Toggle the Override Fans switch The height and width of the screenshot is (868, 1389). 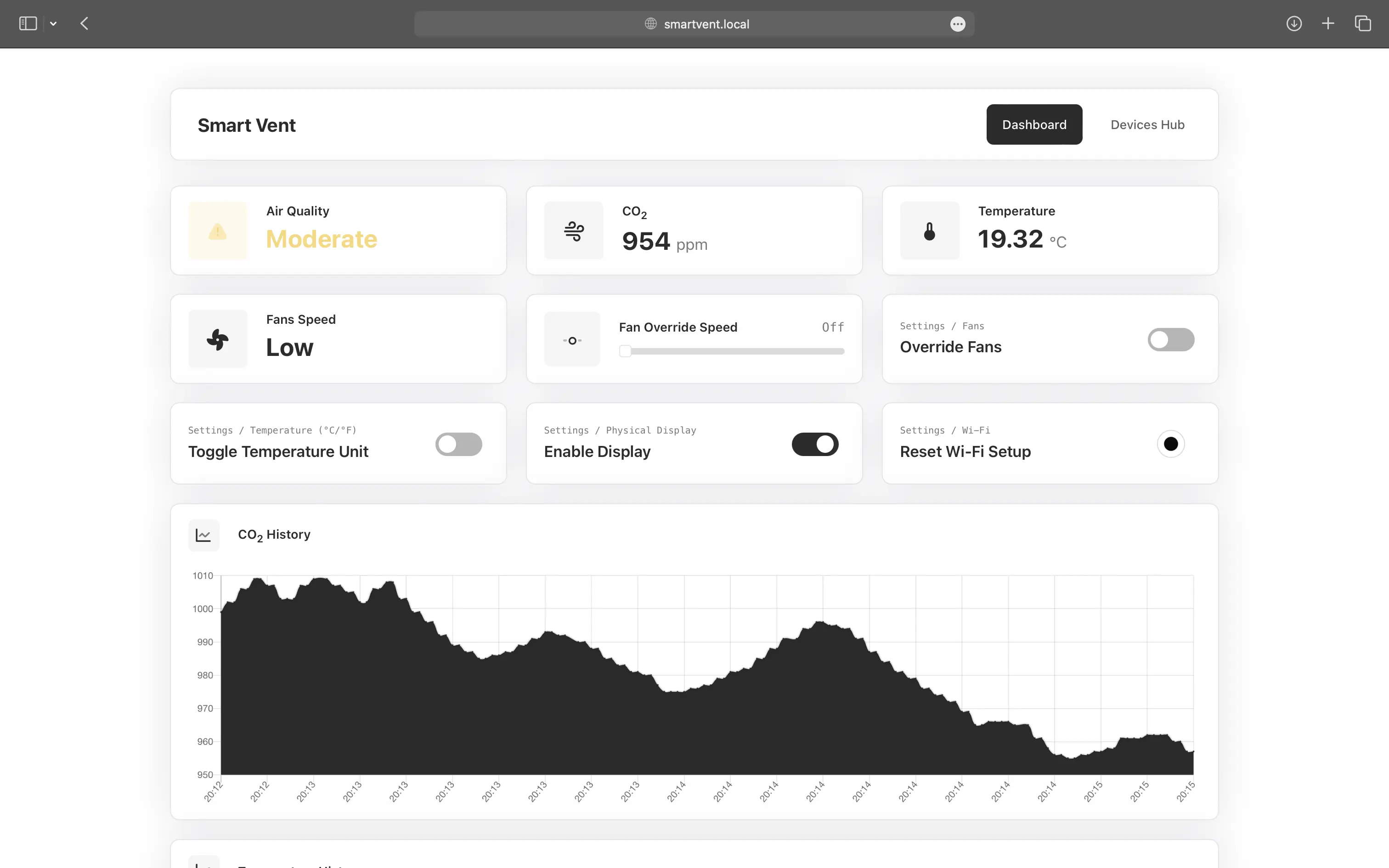click(1170, 339)
